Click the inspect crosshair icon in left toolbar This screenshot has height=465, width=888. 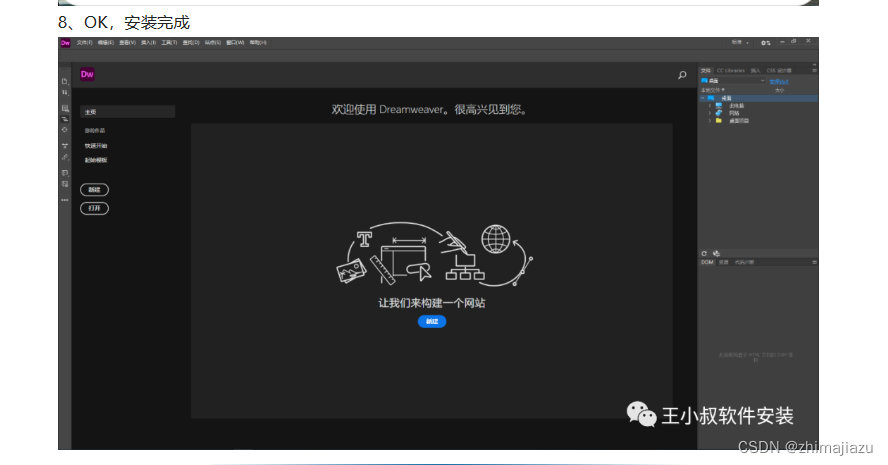tap(65, 130)
